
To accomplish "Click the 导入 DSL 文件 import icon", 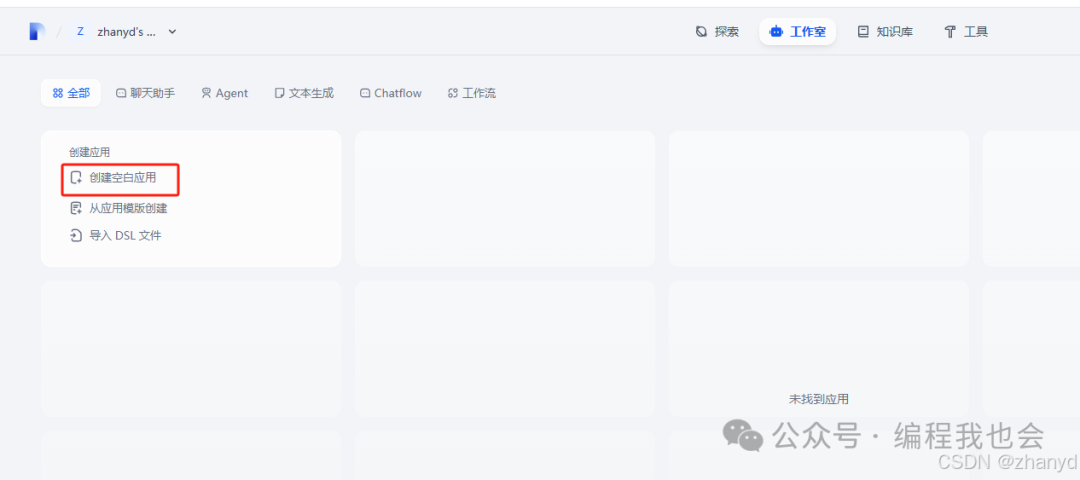I will tap(76, 236).
